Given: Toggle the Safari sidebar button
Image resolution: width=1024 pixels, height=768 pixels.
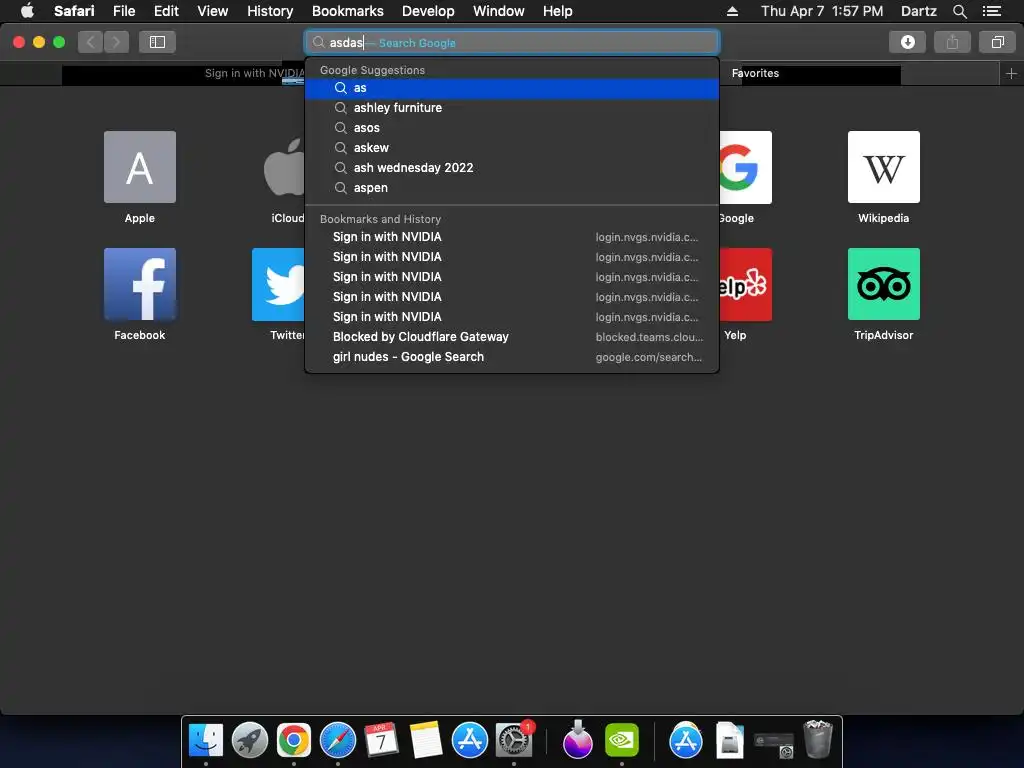Looking at the screenshot, I should [157, 42].
